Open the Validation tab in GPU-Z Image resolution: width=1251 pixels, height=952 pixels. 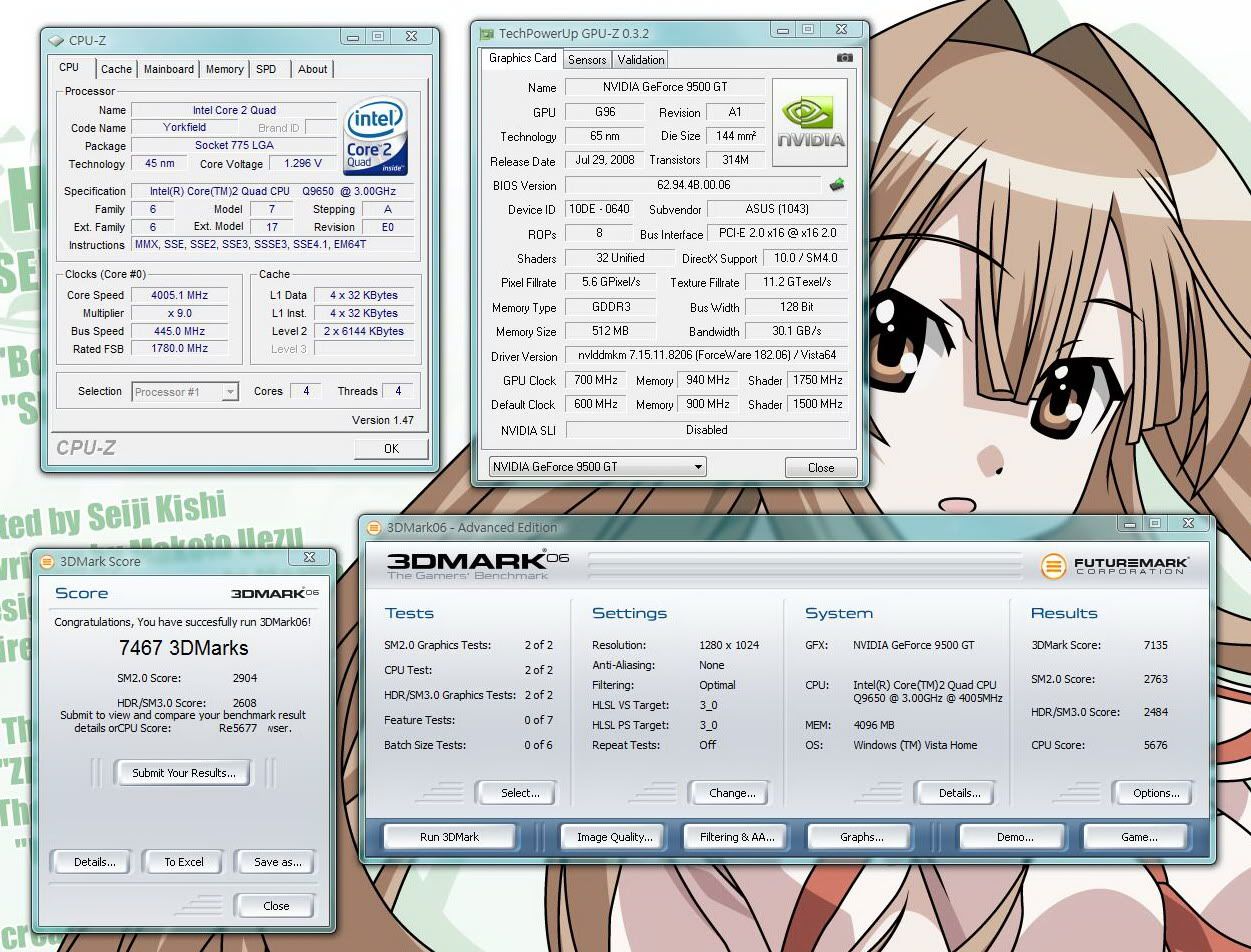pos(640,60)
